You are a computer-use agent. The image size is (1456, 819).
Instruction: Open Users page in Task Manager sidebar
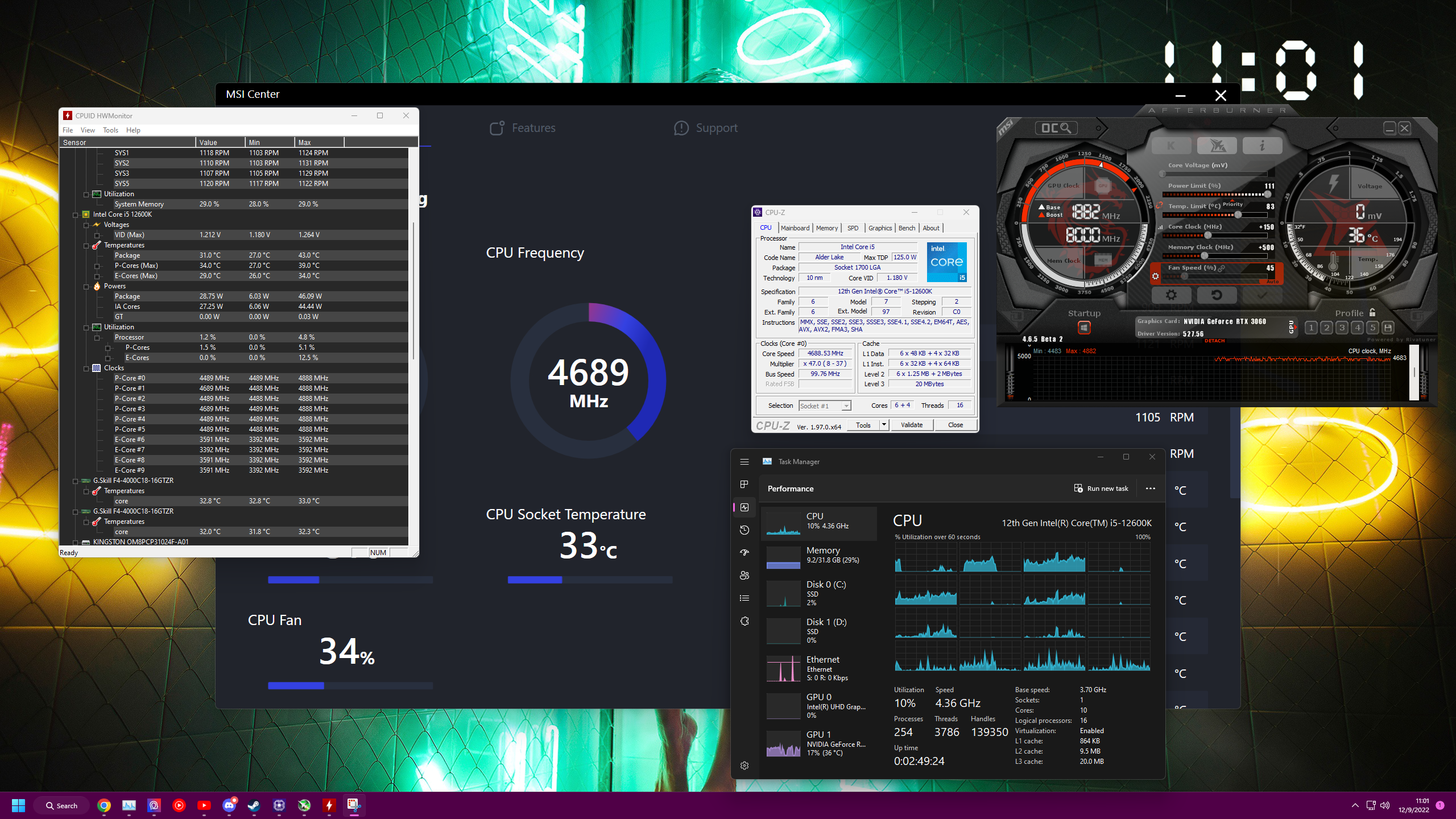pos(744,576)
